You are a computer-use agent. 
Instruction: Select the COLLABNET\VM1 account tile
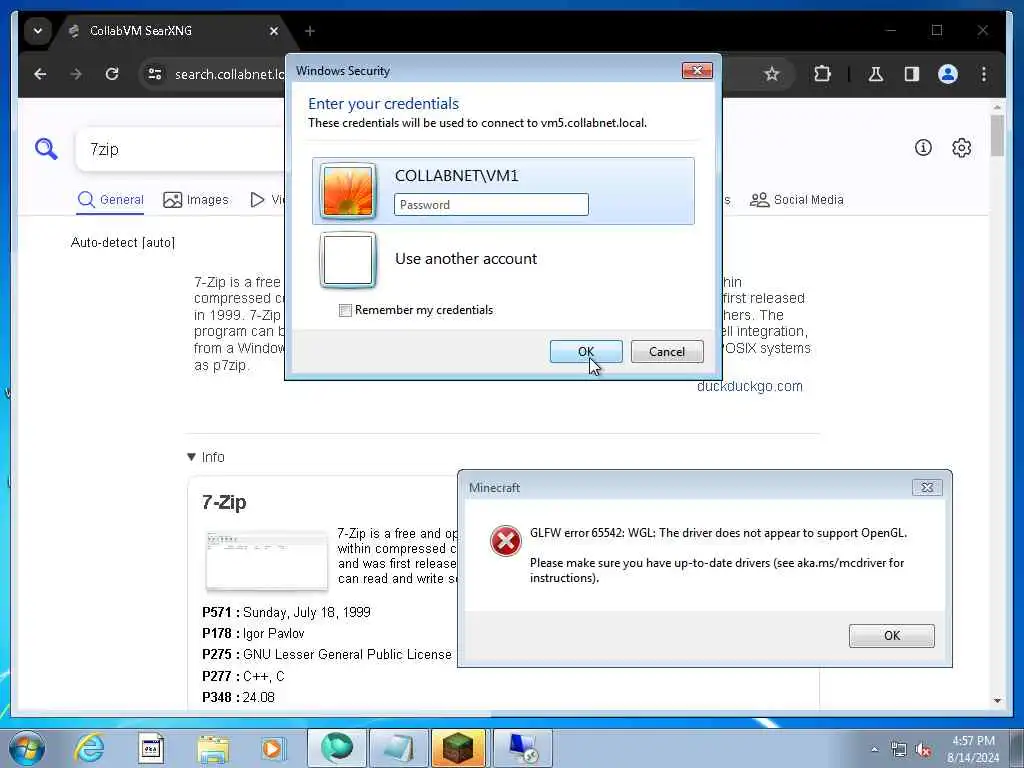[503, 191]
